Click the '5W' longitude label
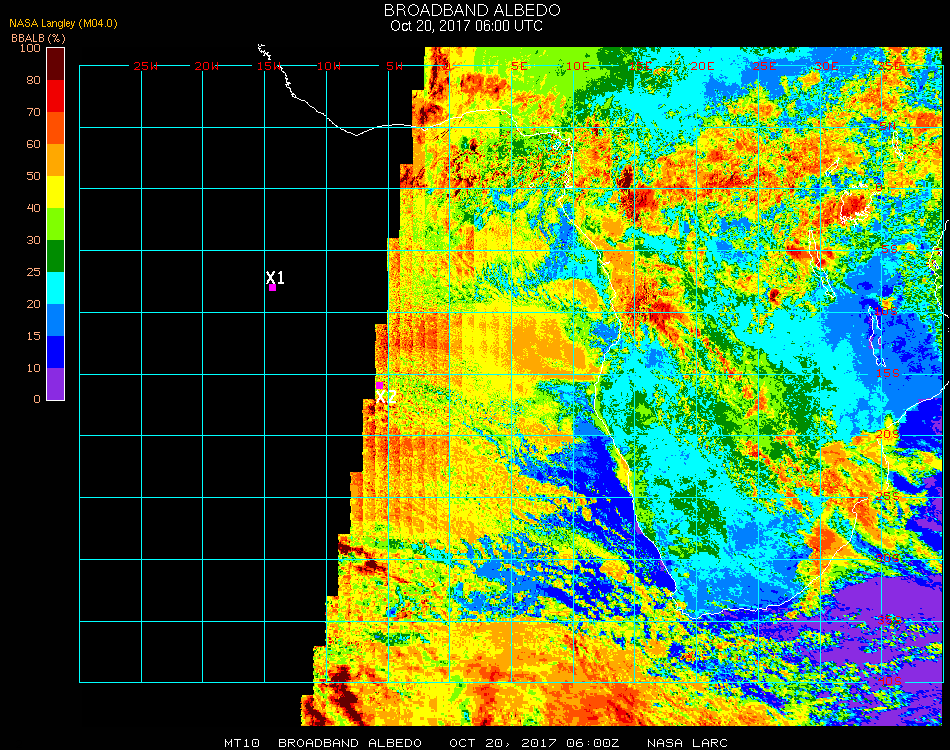Image resolution: width=950 pixels, height=750 pixels. tap(394, 66)
